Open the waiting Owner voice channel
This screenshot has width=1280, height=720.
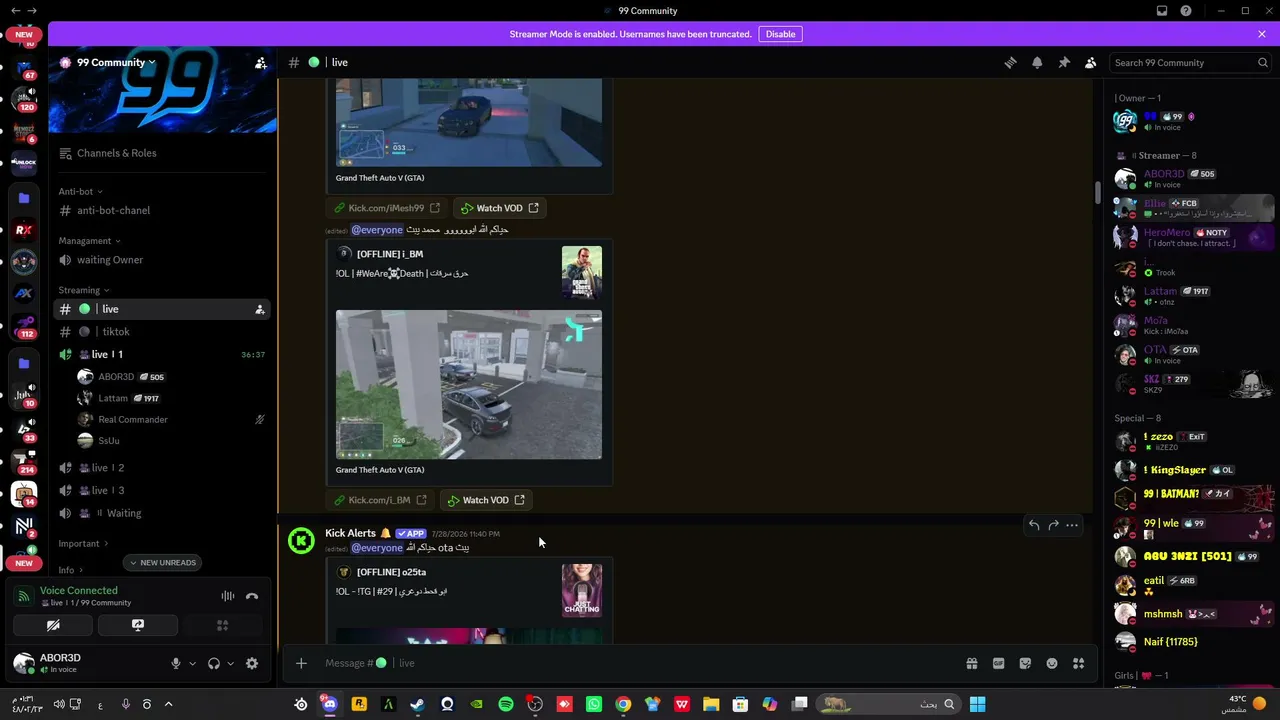(x=162, y=260)
